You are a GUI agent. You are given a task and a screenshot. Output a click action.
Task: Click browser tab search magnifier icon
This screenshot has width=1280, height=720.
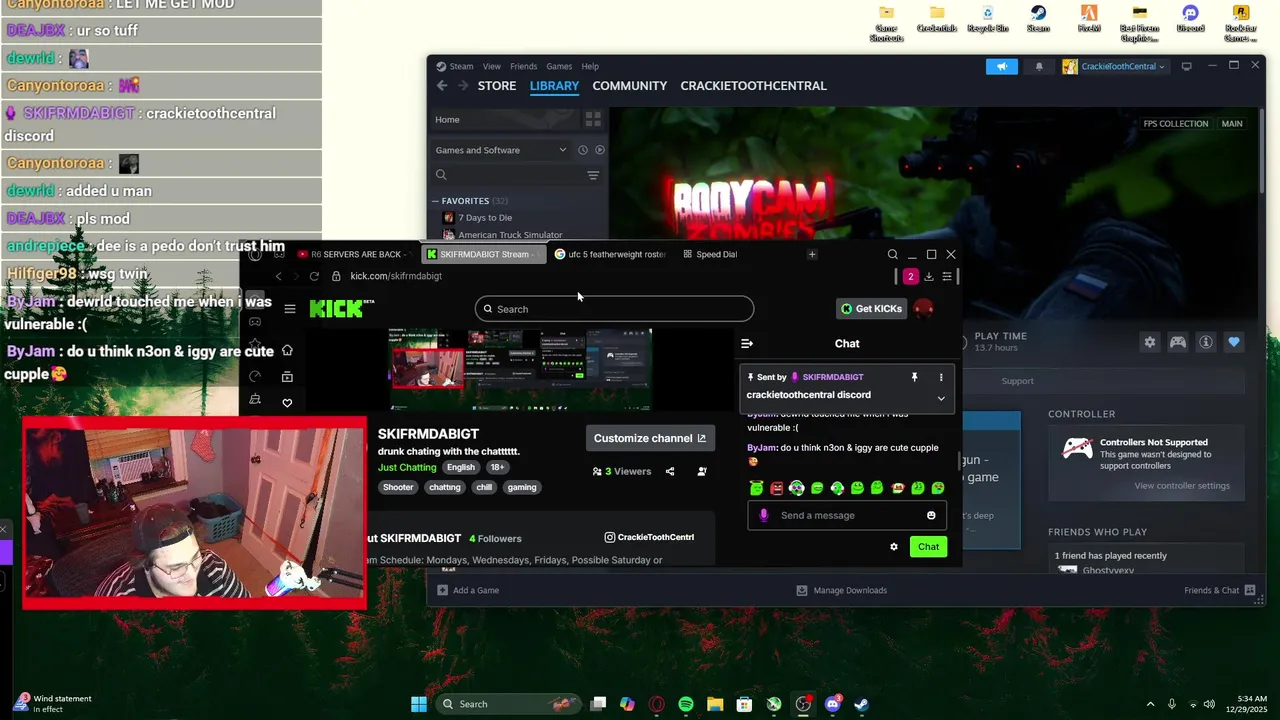coord(893,255)
